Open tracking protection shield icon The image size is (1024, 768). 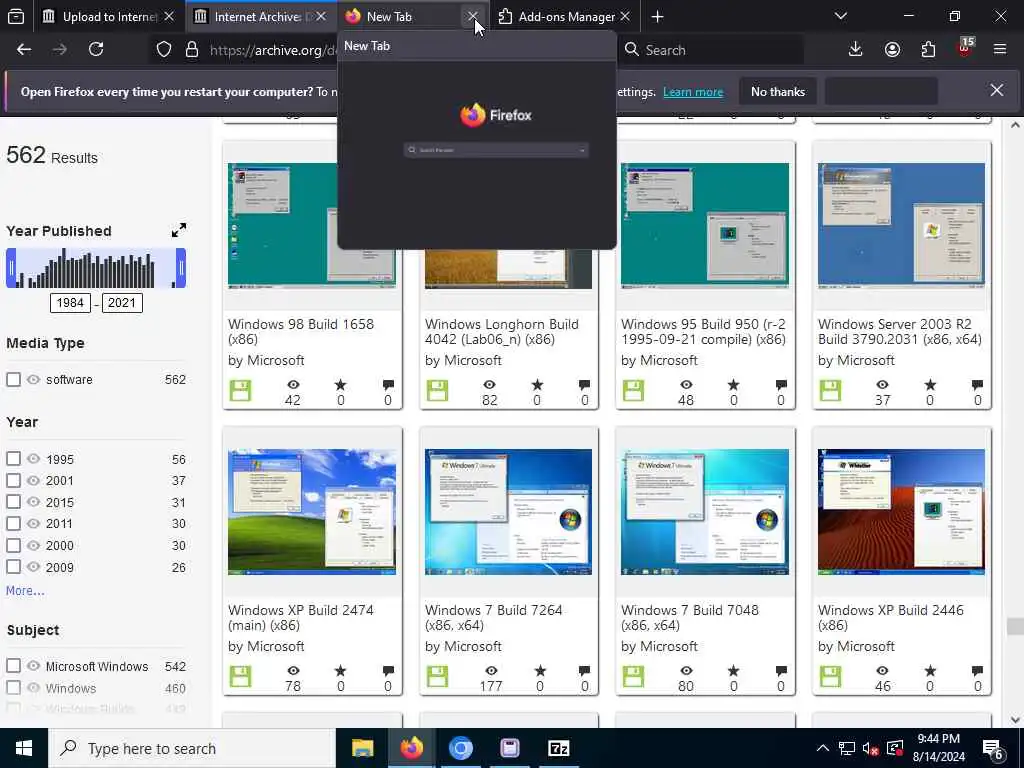pyautogui.click(x=164, y=50)
